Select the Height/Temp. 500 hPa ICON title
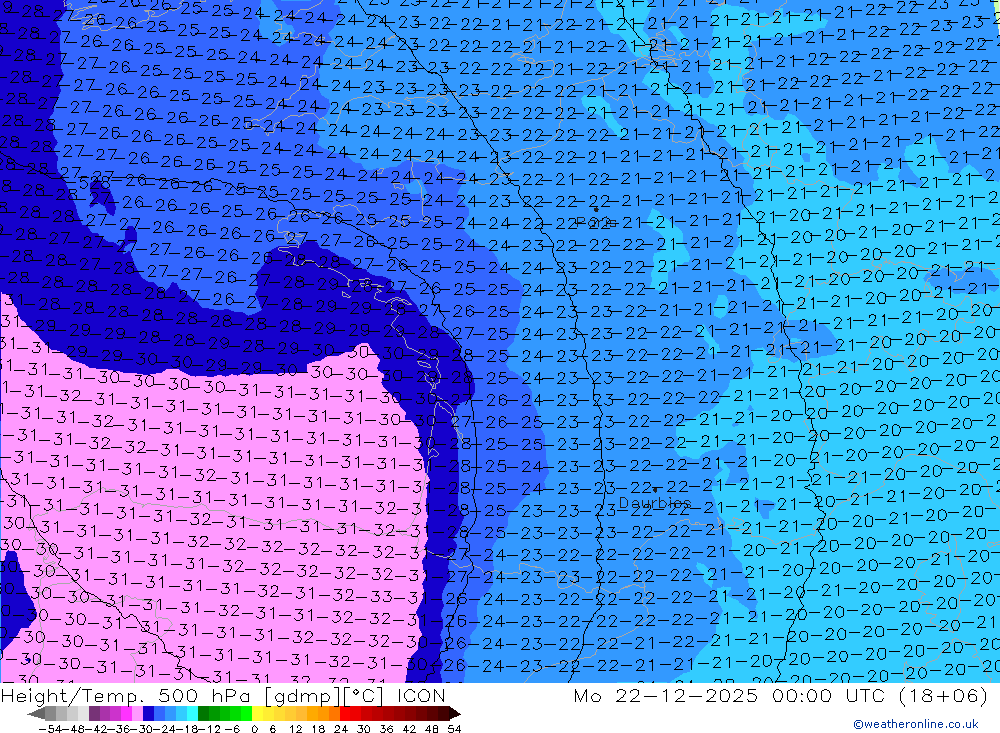The width and height of the screenshot is (1000, 733). (x=223, y=695)
